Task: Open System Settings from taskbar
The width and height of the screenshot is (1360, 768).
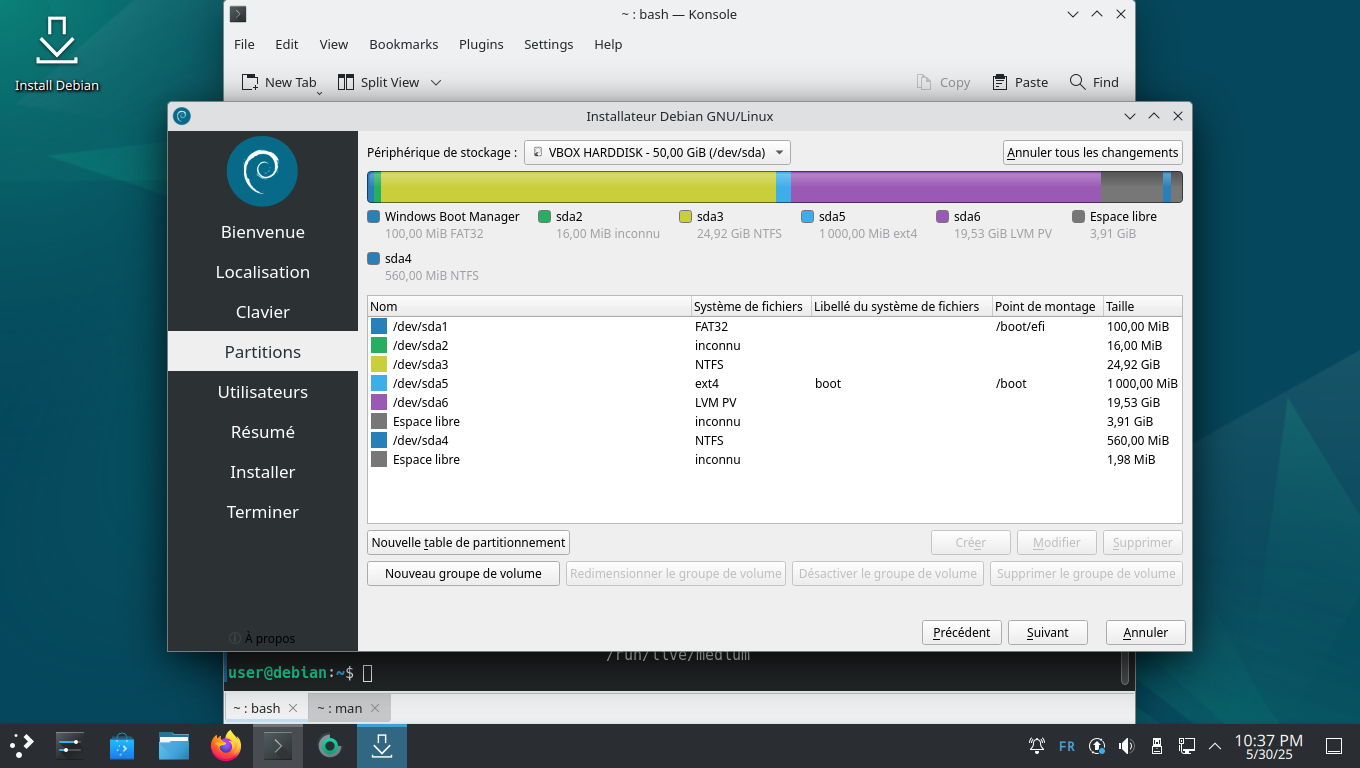Action: coord(70,745)
